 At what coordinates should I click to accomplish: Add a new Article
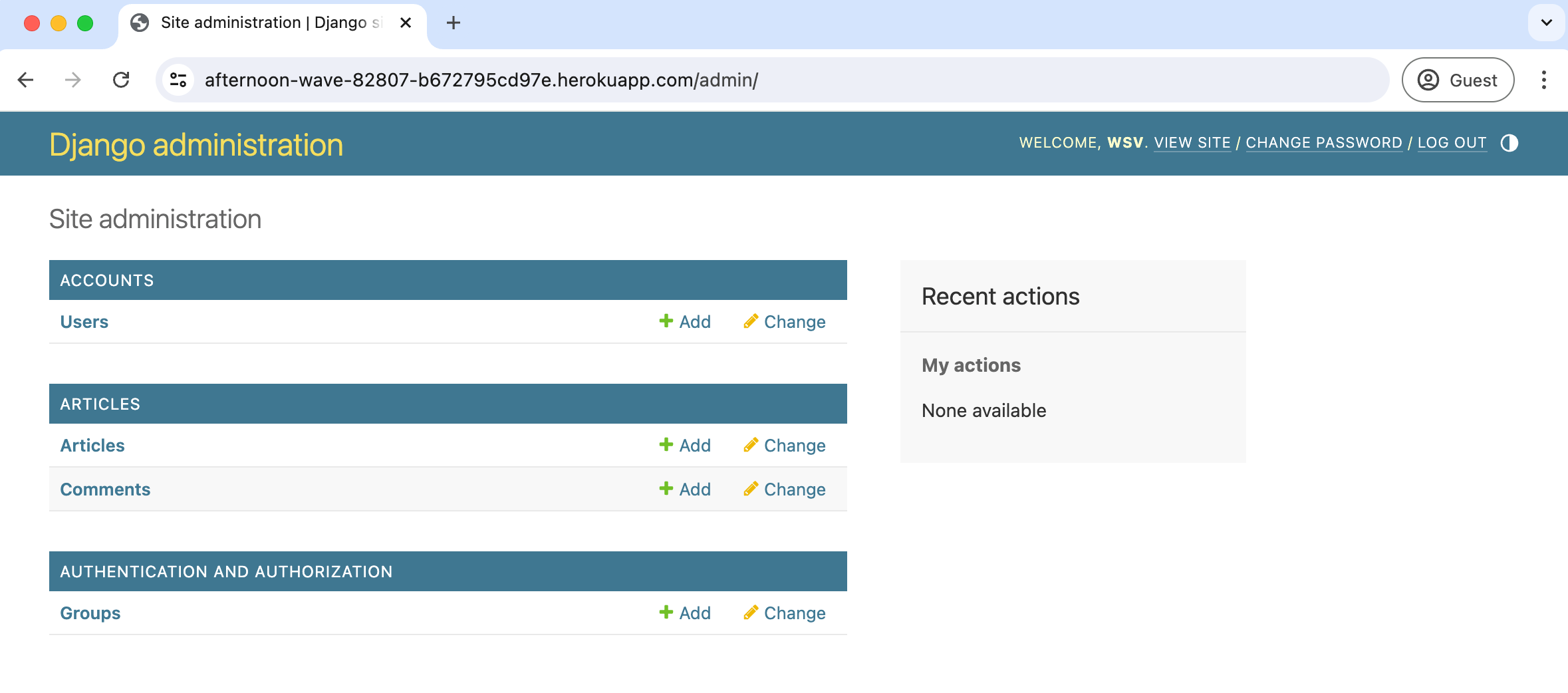point(685,446)
